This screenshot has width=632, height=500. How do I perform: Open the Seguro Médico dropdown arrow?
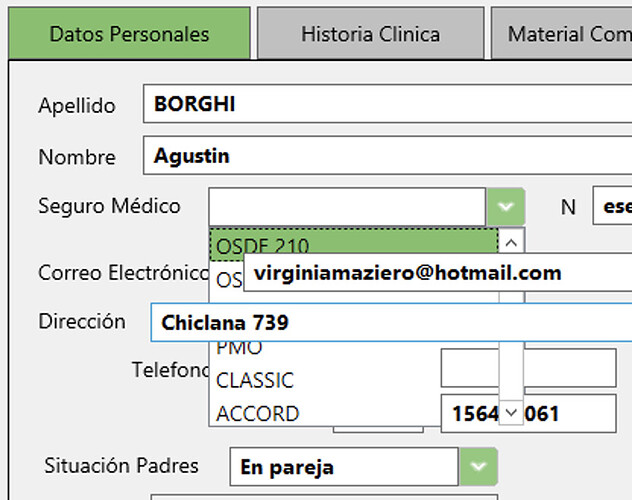click(x=506, y=207)
